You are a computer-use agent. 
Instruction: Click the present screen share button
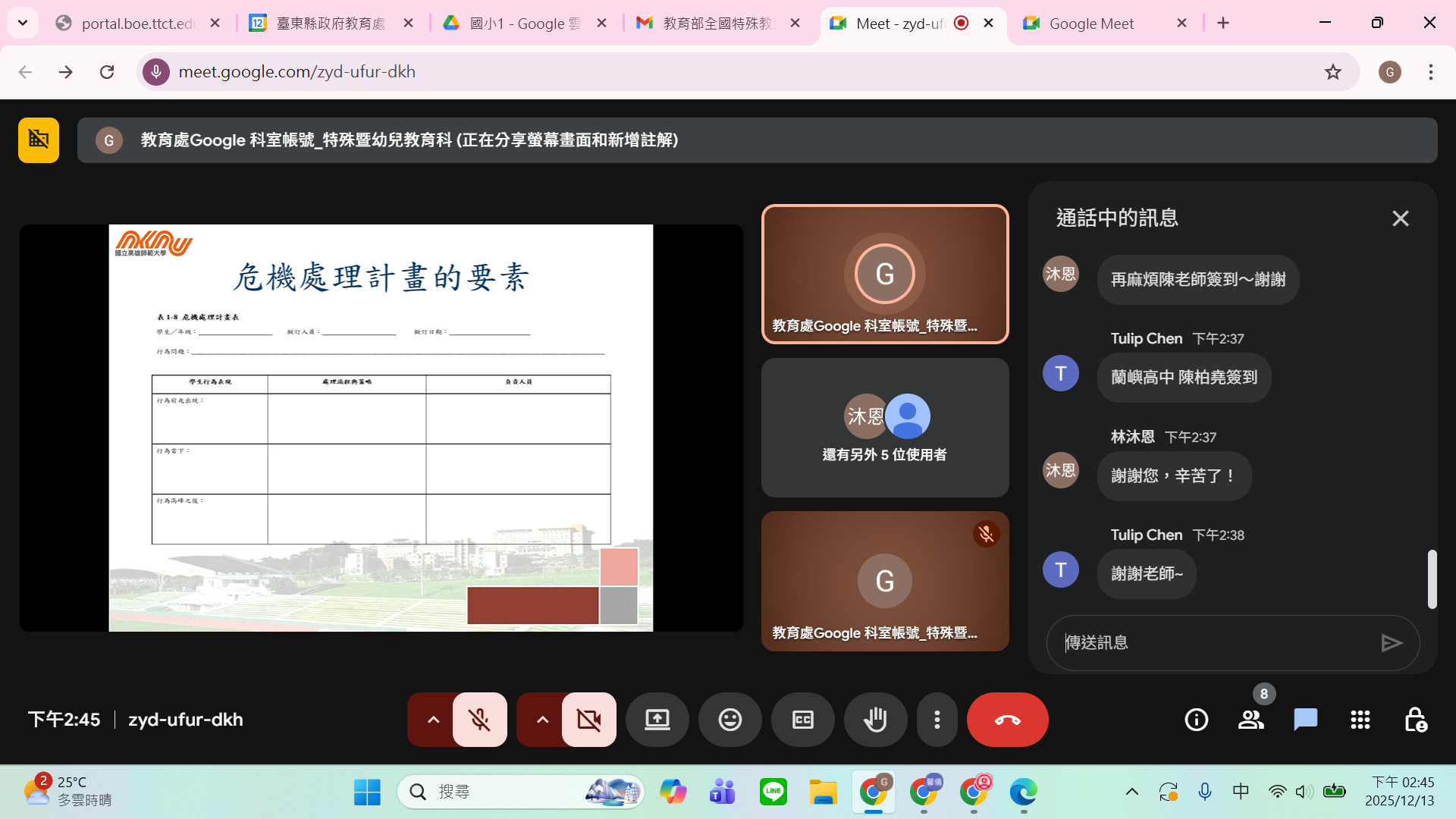(x=657, y=720)
